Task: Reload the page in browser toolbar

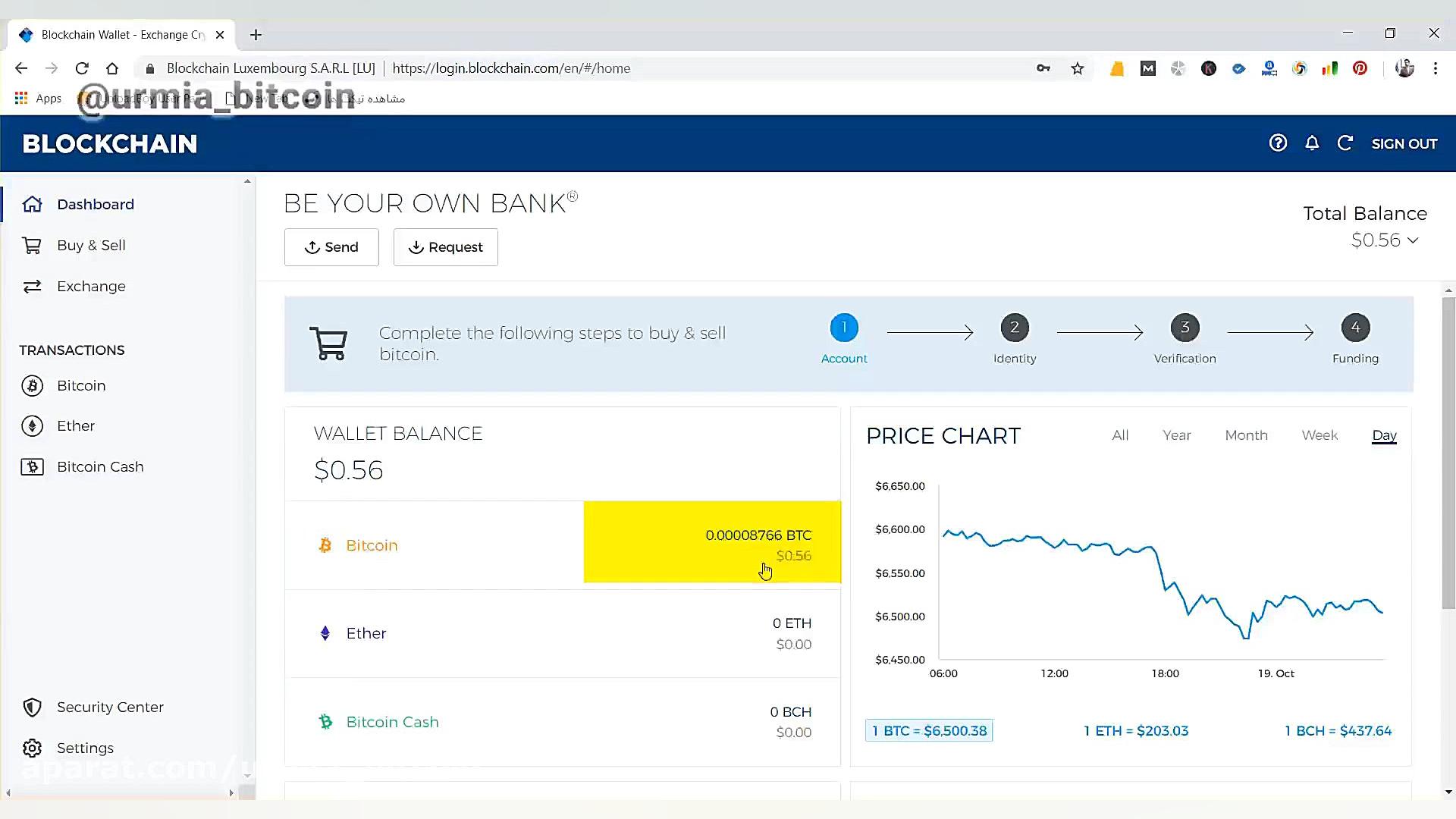Action: point(82,68)
